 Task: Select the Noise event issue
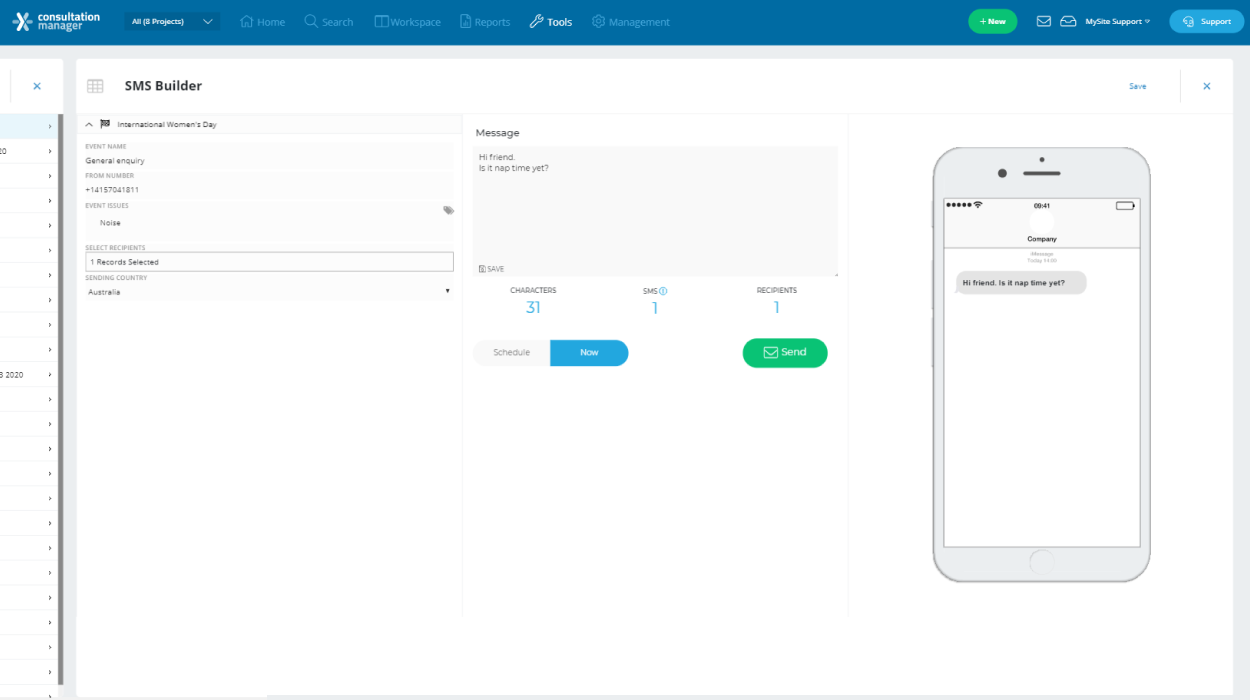point(110,223)
